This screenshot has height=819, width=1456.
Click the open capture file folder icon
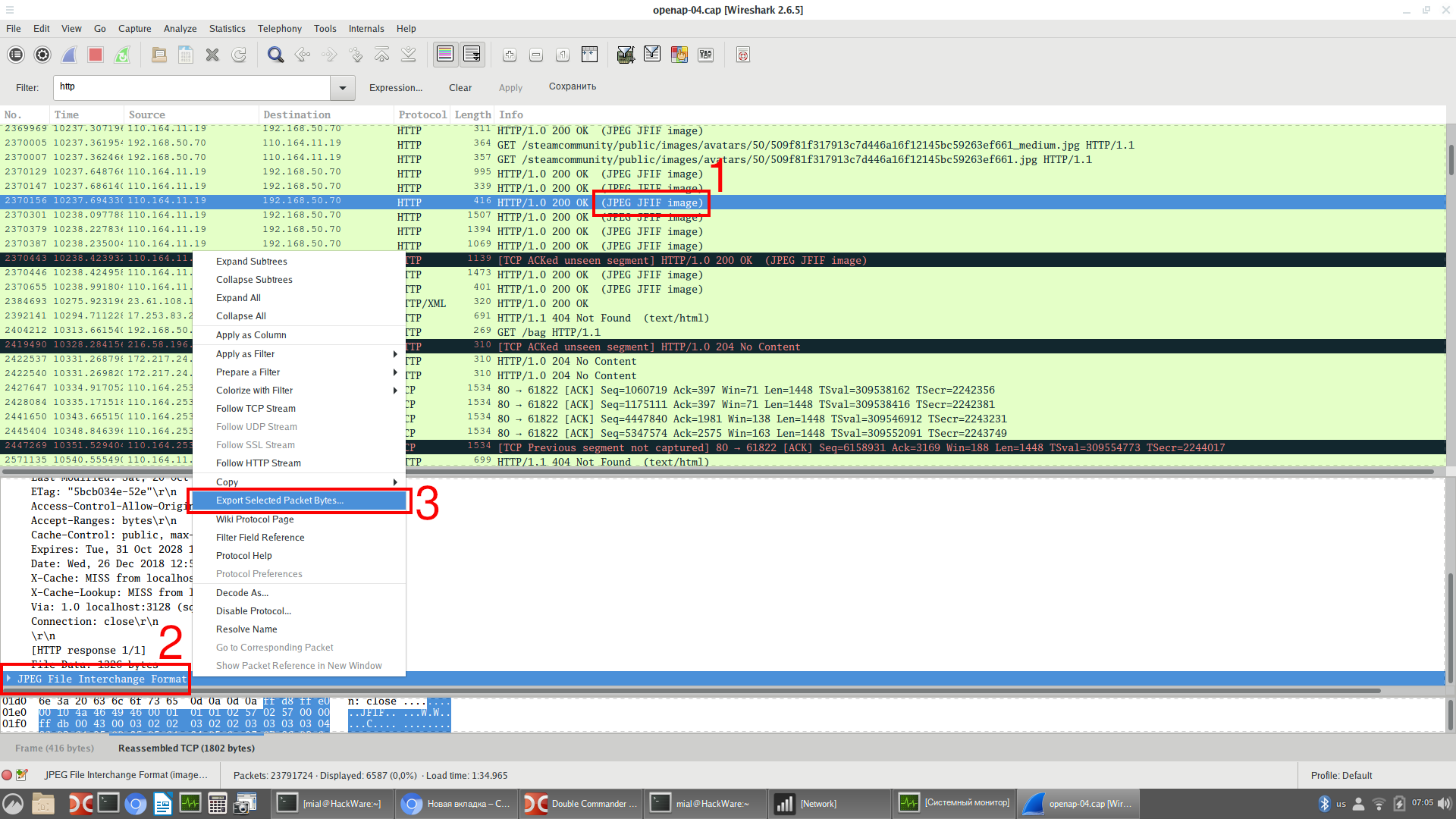(x=159, y=55)
